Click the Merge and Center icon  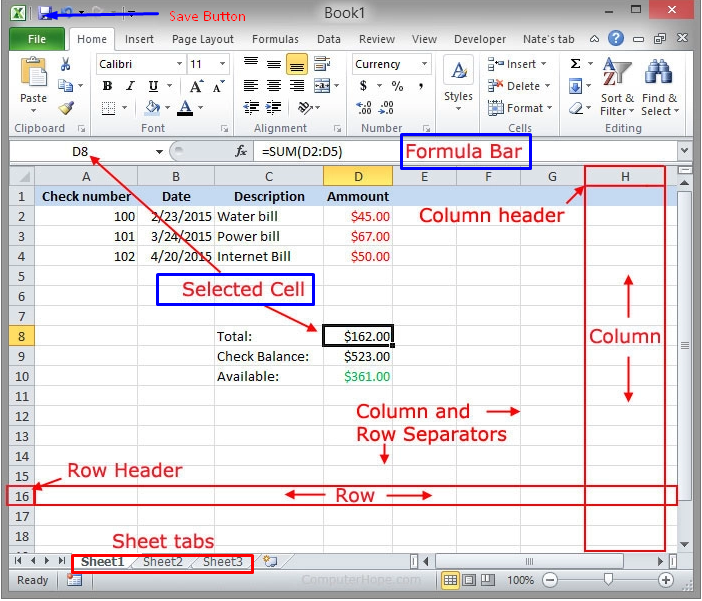coord(321,86)
